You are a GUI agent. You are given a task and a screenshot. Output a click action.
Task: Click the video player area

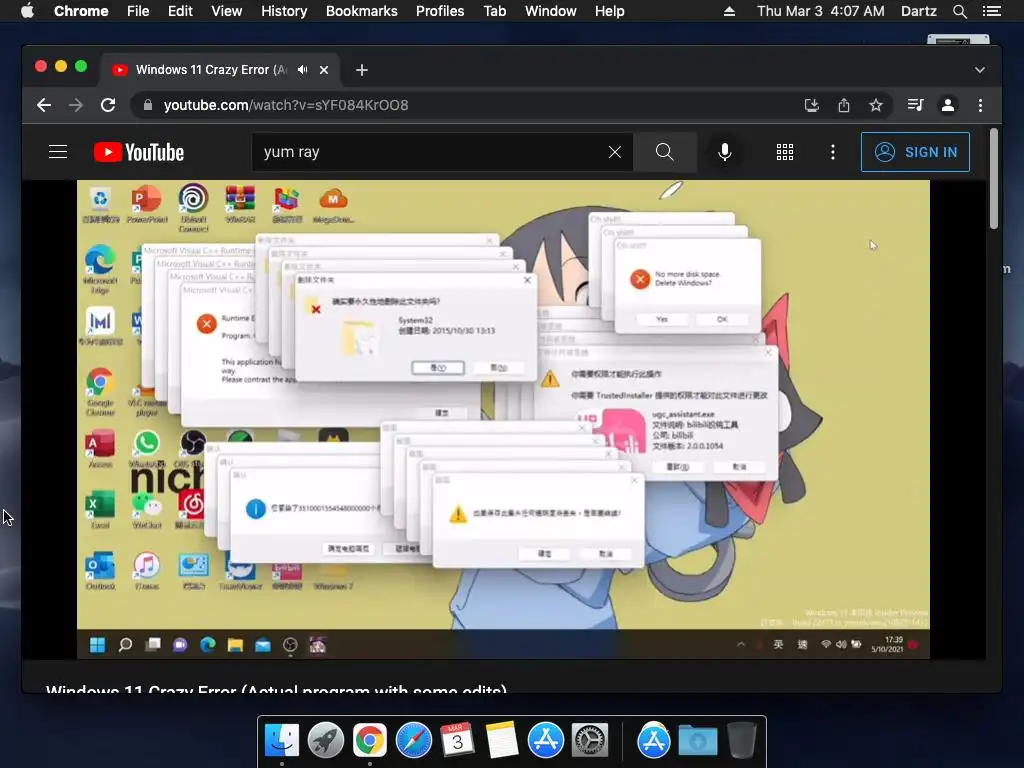pos(504,419)
